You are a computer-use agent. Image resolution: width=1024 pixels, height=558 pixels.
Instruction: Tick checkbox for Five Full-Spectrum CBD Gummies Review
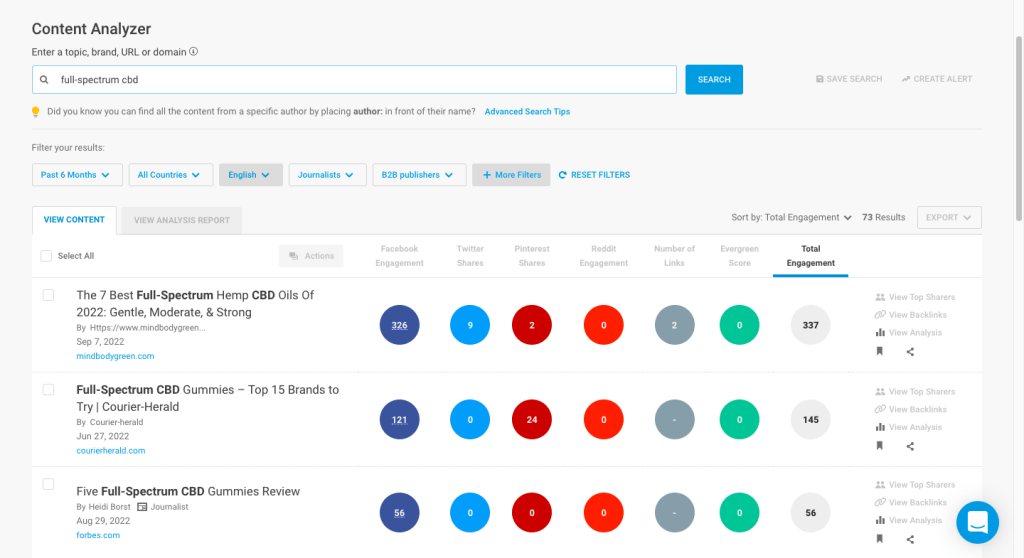point(48,484)
